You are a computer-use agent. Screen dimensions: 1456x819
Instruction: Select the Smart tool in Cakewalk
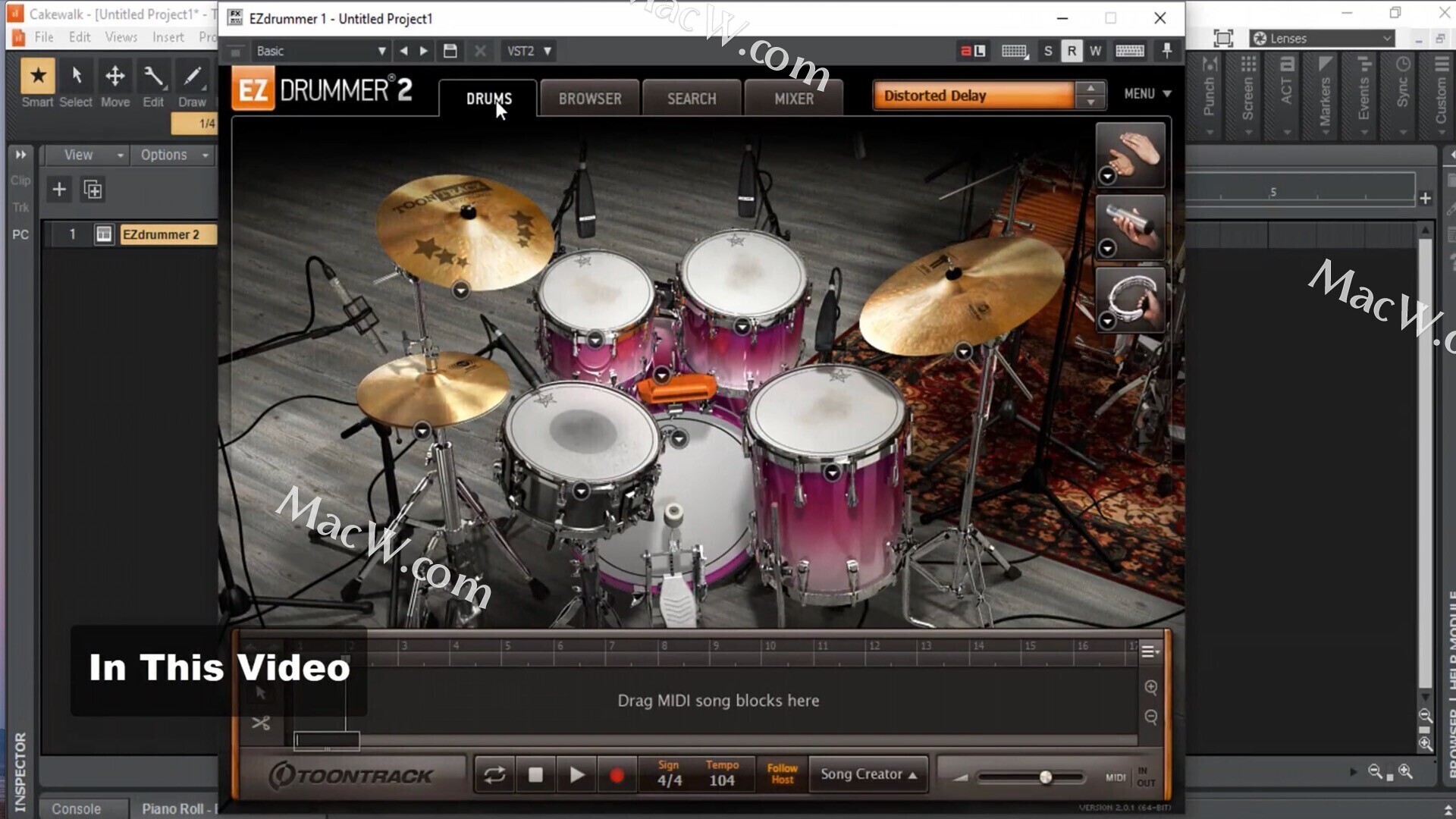pyautogui.click(x=38, y=84)
